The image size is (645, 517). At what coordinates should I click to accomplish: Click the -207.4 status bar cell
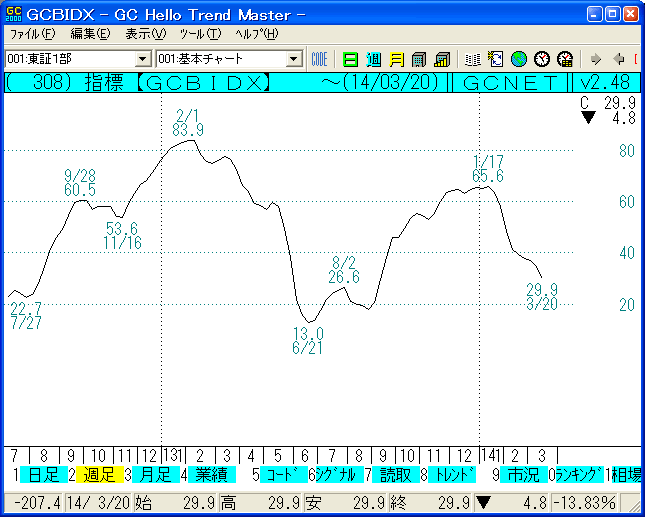click(33, 503)
